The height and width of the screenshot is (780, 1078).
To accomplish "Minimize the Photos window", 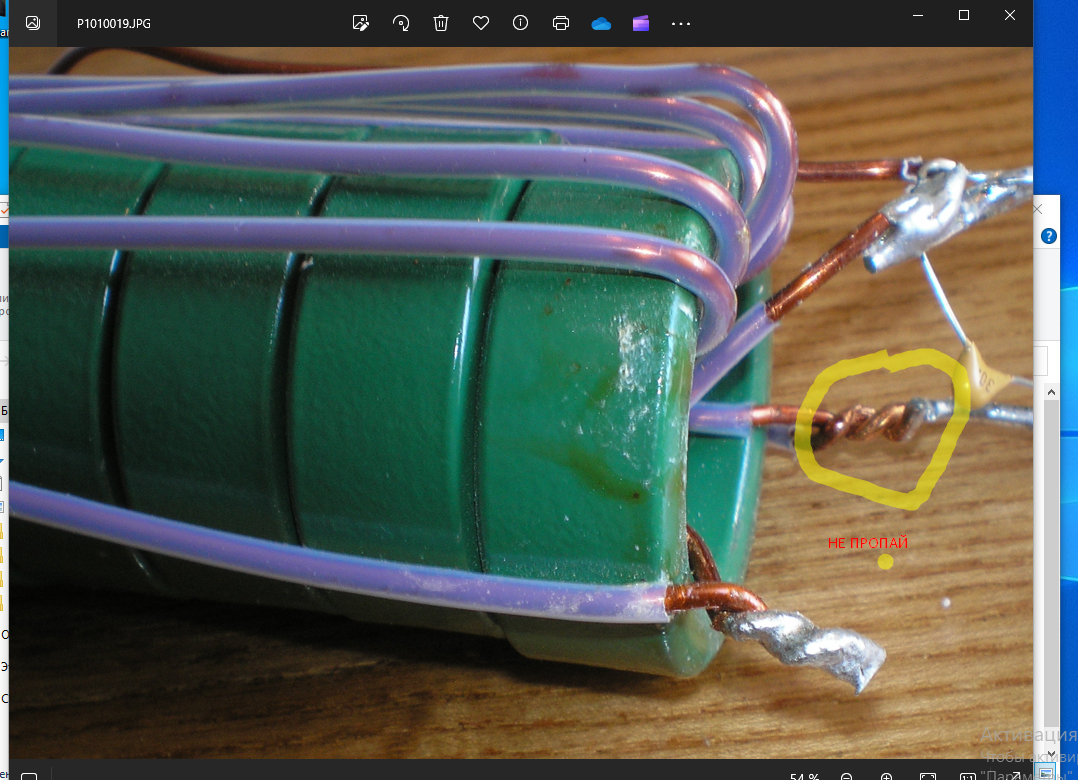I will click(918, 15).
